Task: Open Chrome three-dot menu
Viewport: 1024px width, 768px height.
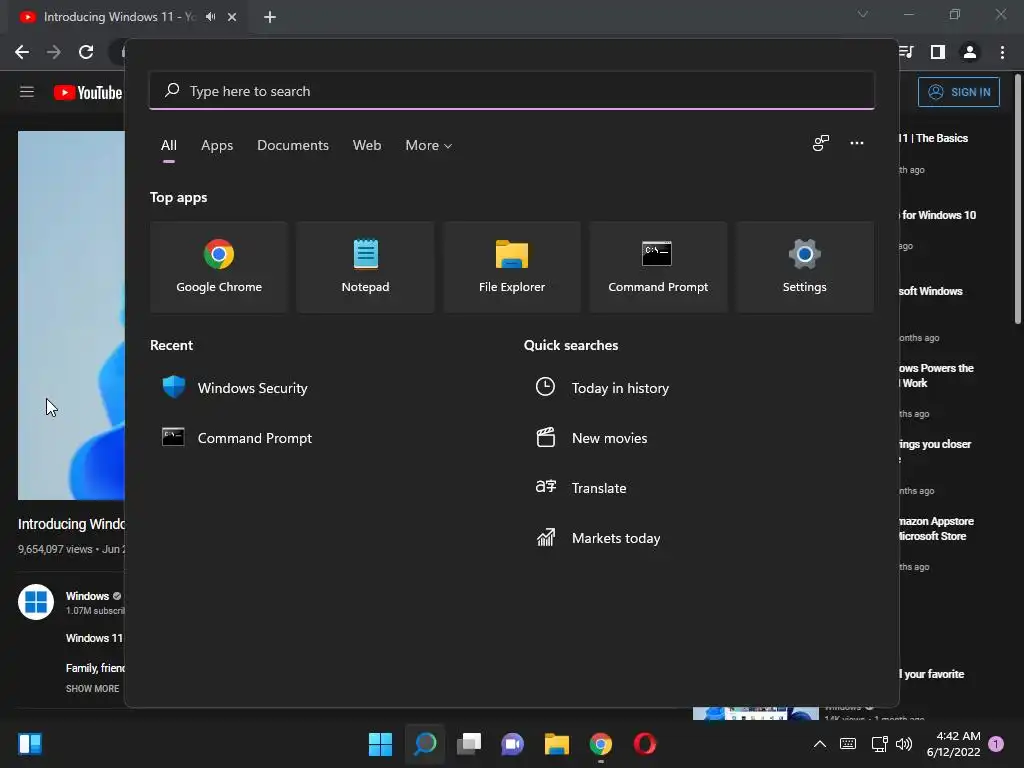Action: [x=1002, y=52]
